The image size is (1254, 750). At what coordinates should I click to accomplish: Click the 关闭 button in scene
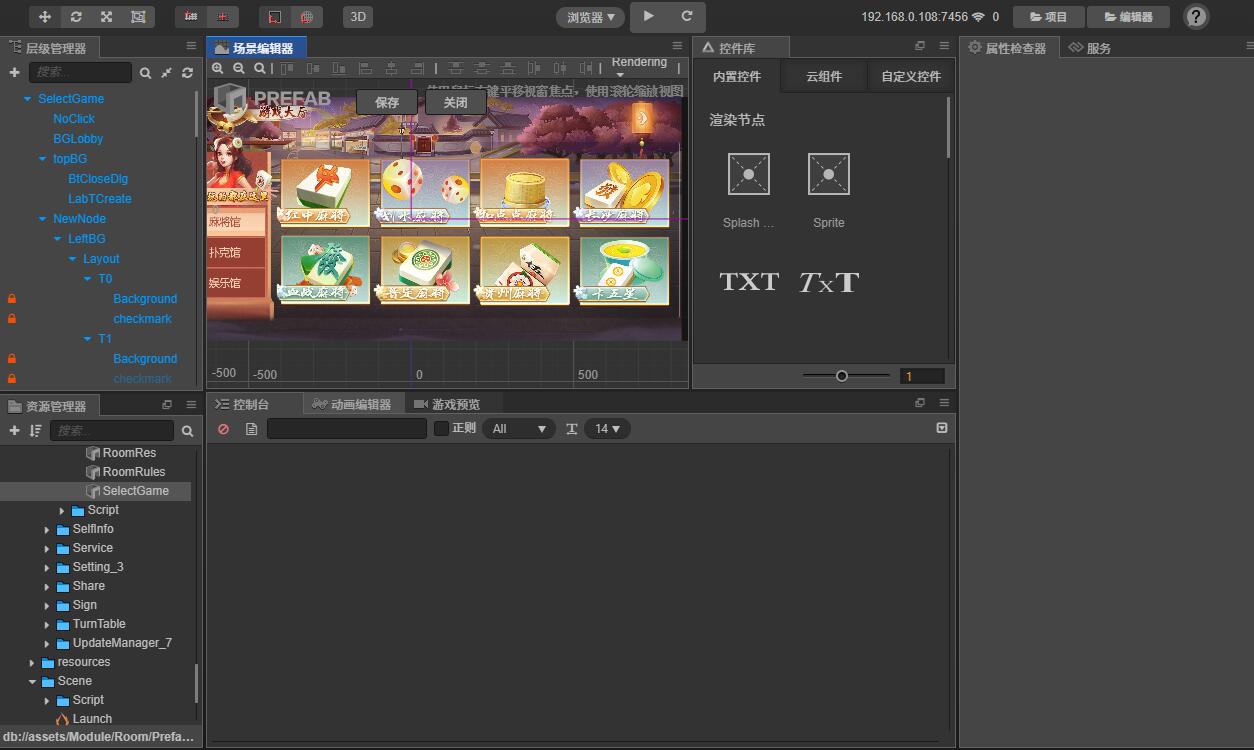455,102
